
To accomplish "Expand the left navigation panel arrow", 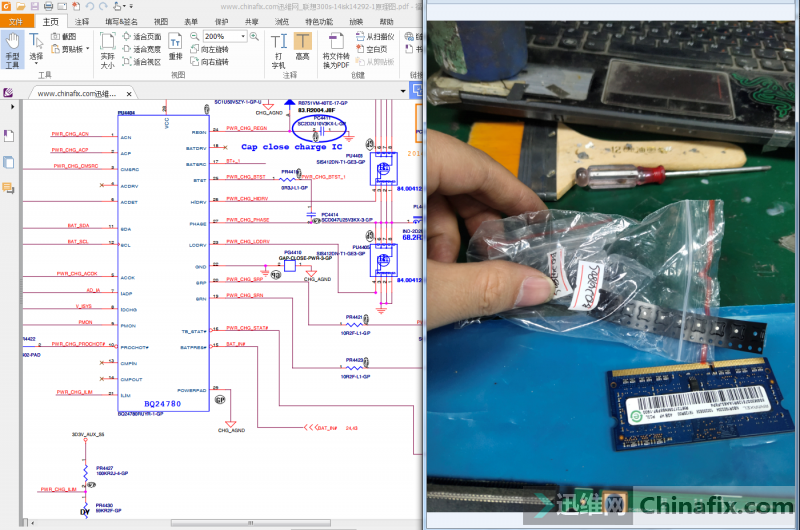I will tap(11, 109).
